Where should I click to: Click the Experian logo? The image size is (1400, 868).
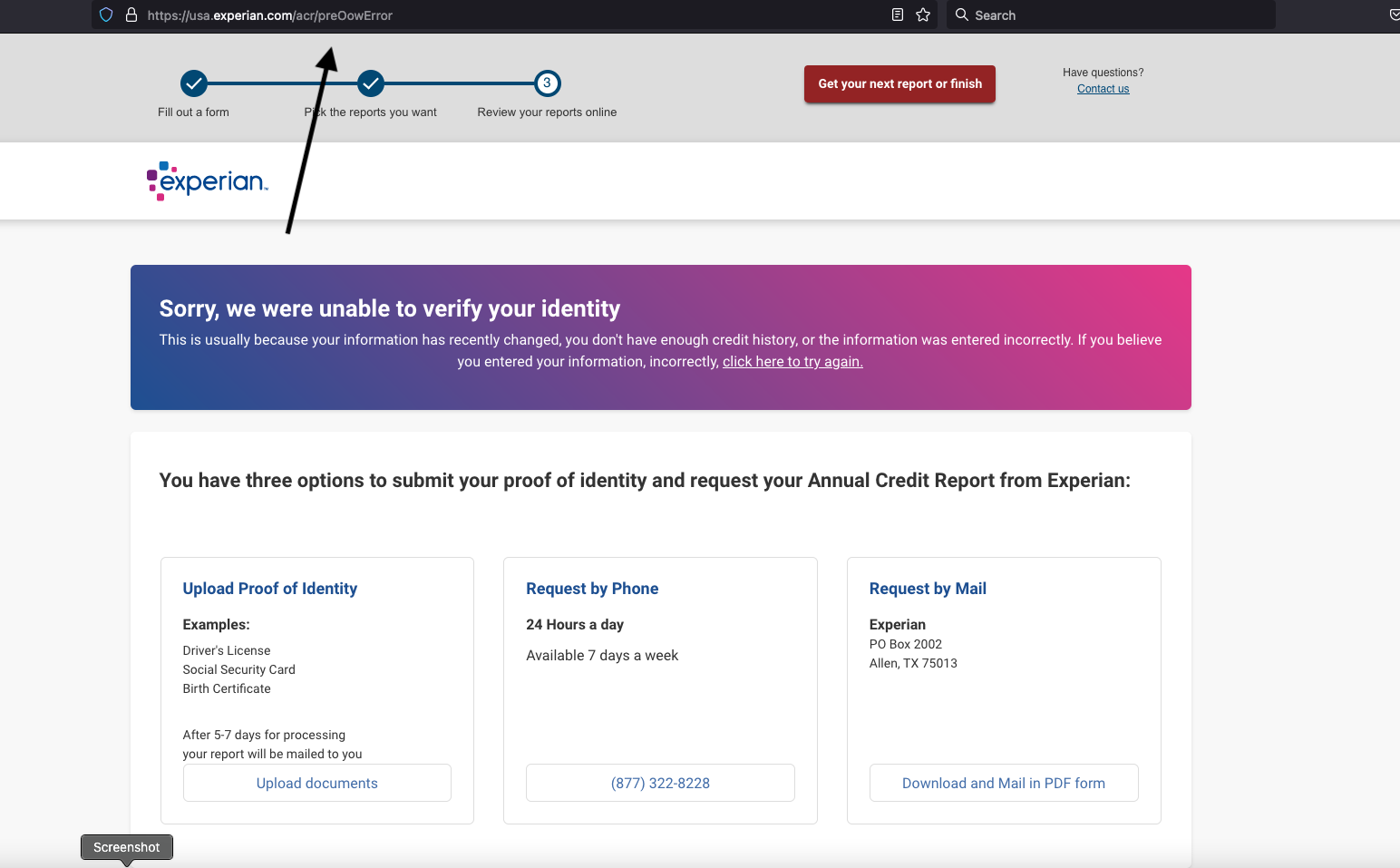(x=208, y=180)
